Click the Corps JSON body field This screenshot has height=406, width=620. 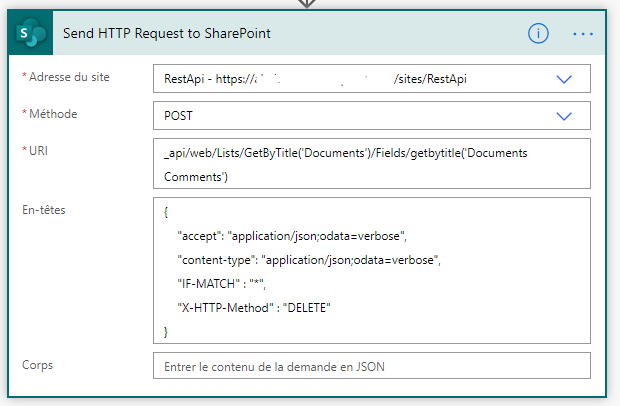click(372, 366)
